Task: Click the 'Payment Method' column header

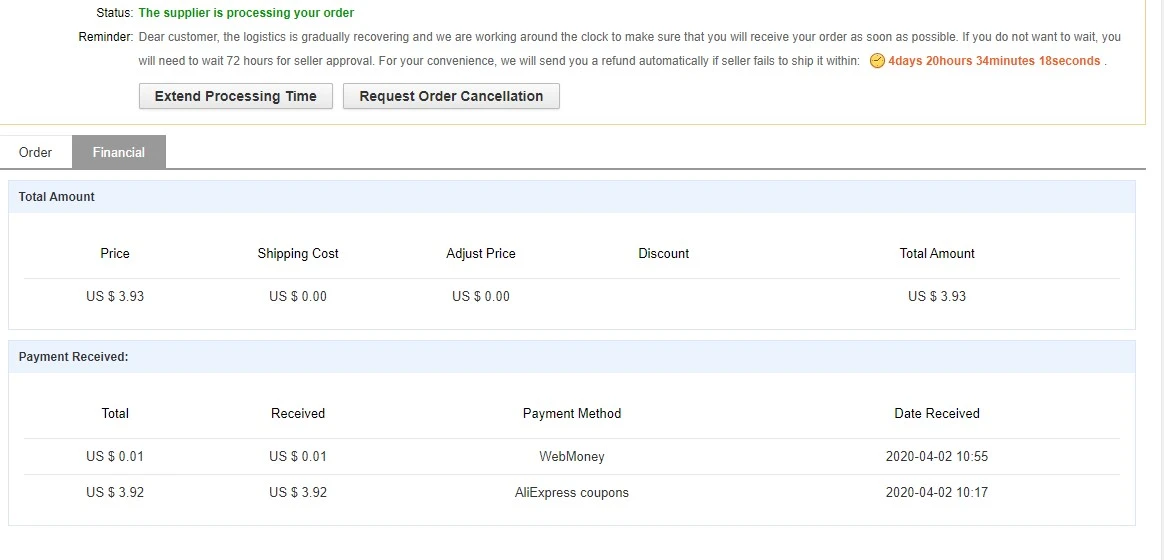Action: (x=572, y=413)
